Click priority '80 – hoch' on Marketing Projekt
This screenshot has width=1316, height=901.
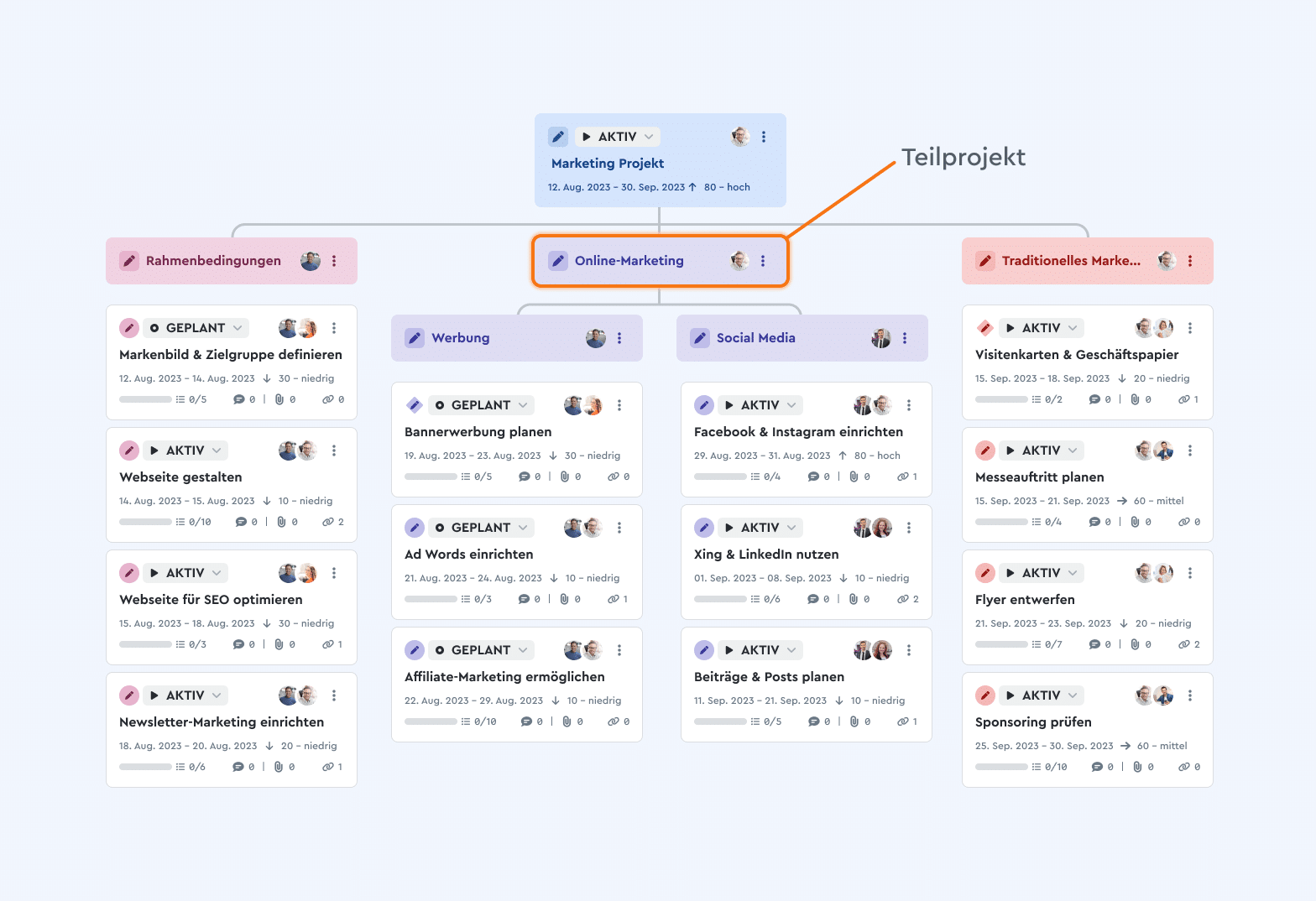pos(727,187)
